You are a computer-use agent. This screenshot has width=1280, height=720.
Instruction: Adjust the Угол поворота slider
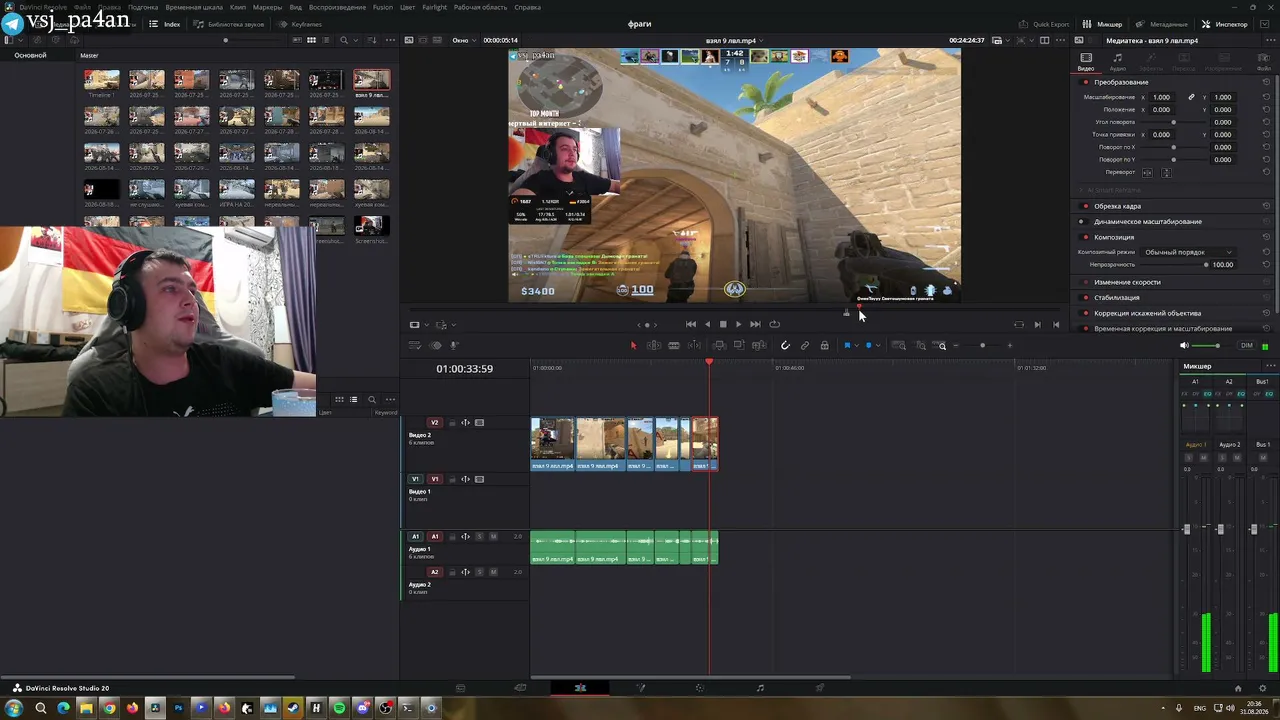(1173, 122)
